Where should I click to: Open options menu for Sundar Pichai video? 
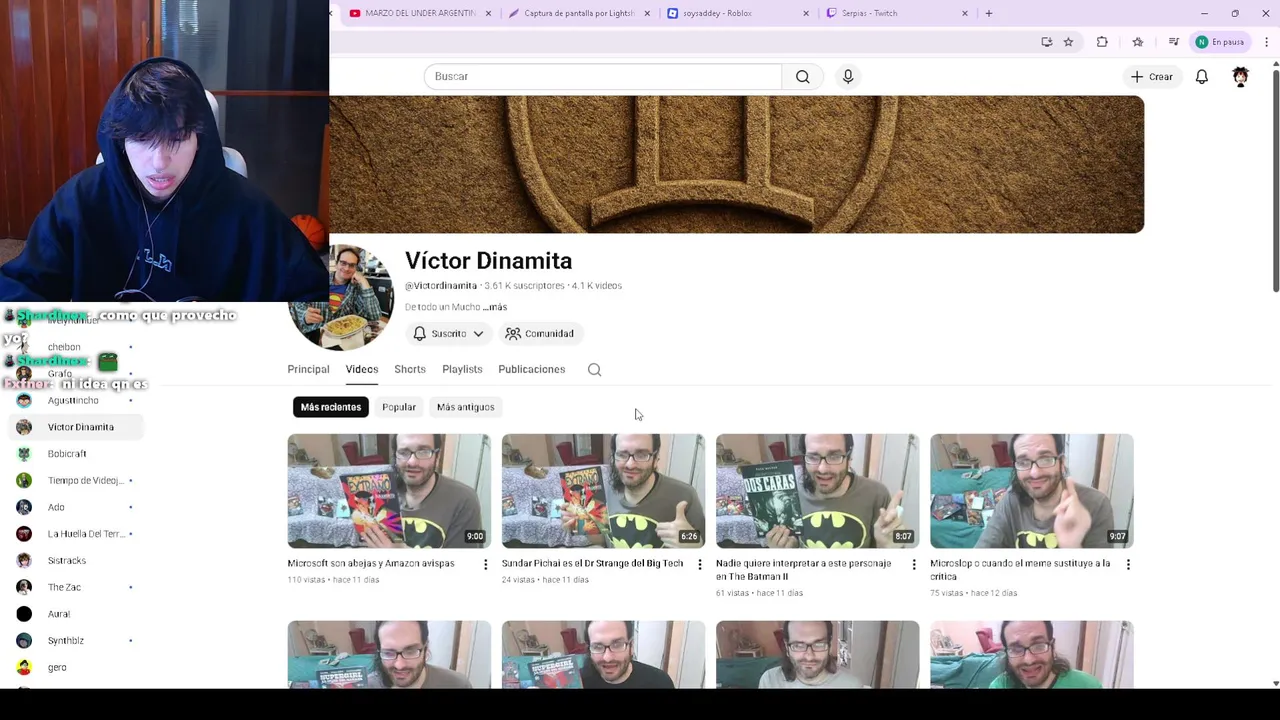point(700,565)
